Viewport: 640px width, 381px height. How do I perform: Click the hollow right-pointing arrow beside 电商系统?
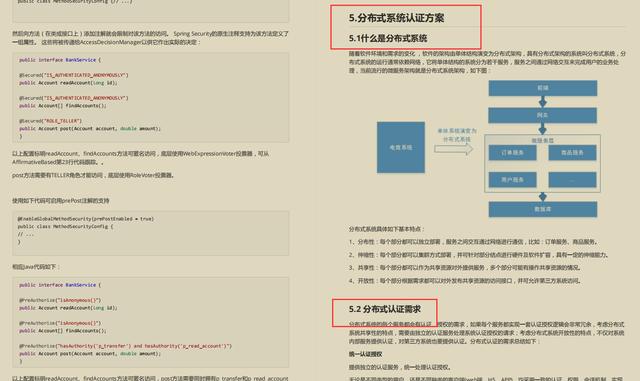(453, 149)
